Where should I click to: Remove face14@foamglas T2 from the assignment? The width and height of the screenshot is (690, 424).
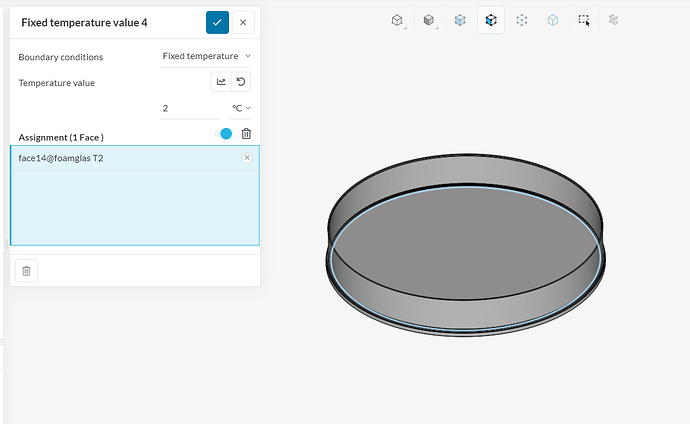(247, 158)
